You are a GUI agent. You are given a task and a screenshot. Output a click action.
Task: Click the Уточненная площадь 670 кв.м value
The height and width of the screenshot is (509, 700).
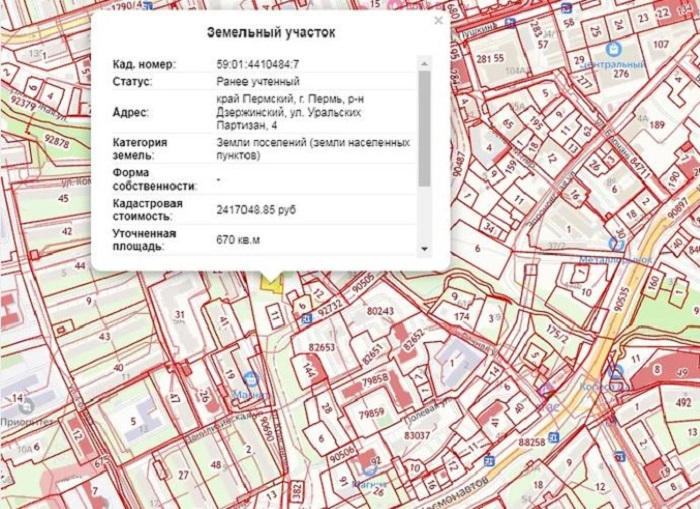[238, 241]
